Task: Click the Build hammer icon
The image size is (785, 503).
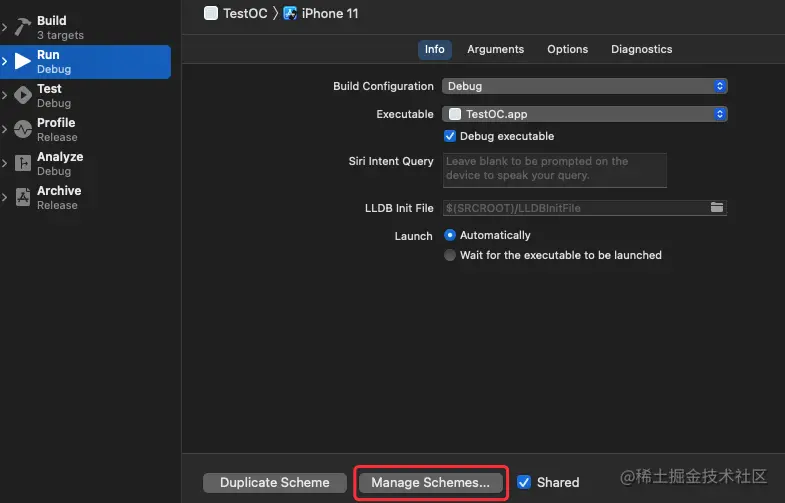Action: coord(23,27)
